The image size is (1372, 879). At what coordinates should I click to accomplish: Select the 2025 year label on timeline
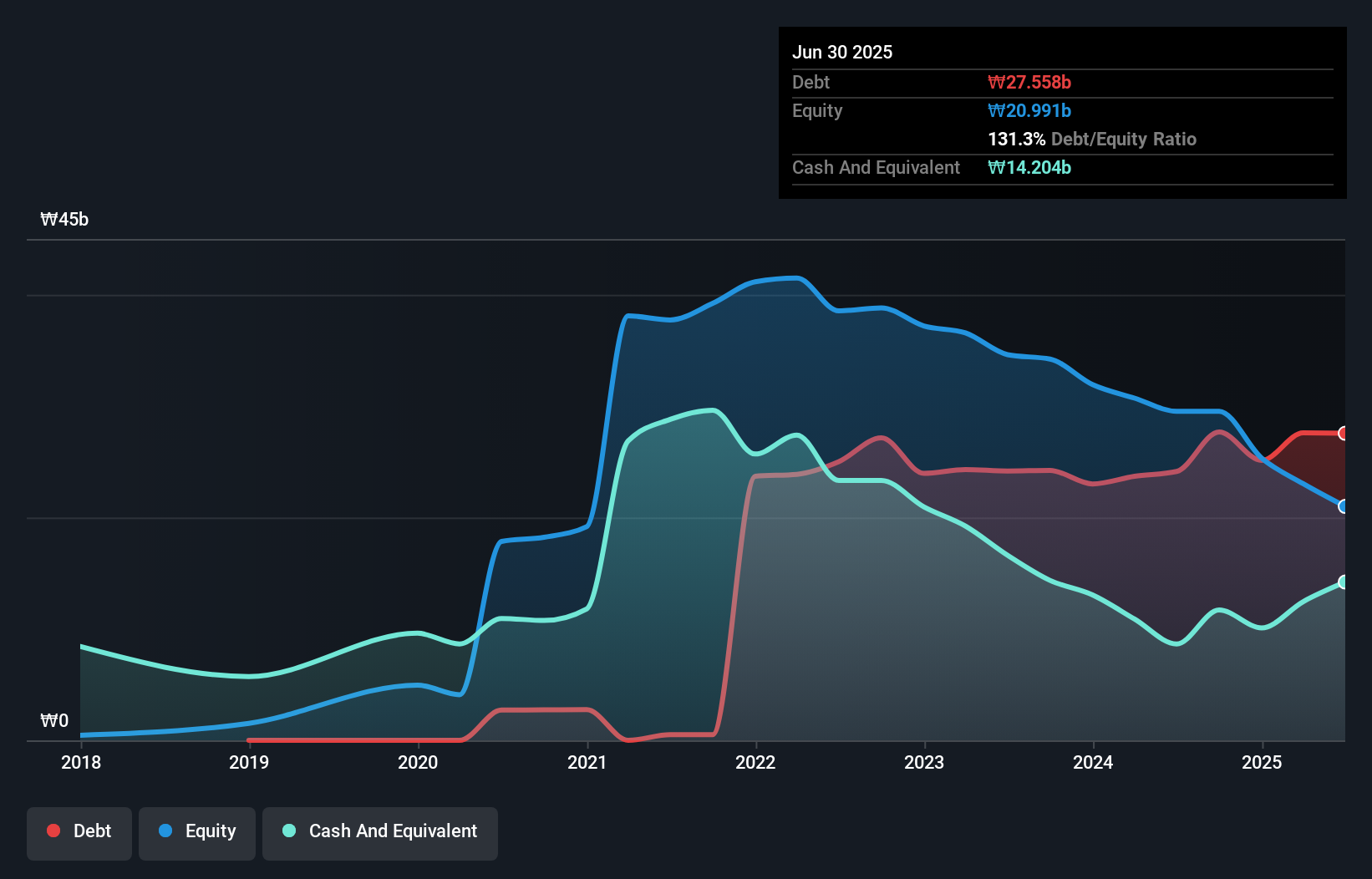pos(1262,762)
